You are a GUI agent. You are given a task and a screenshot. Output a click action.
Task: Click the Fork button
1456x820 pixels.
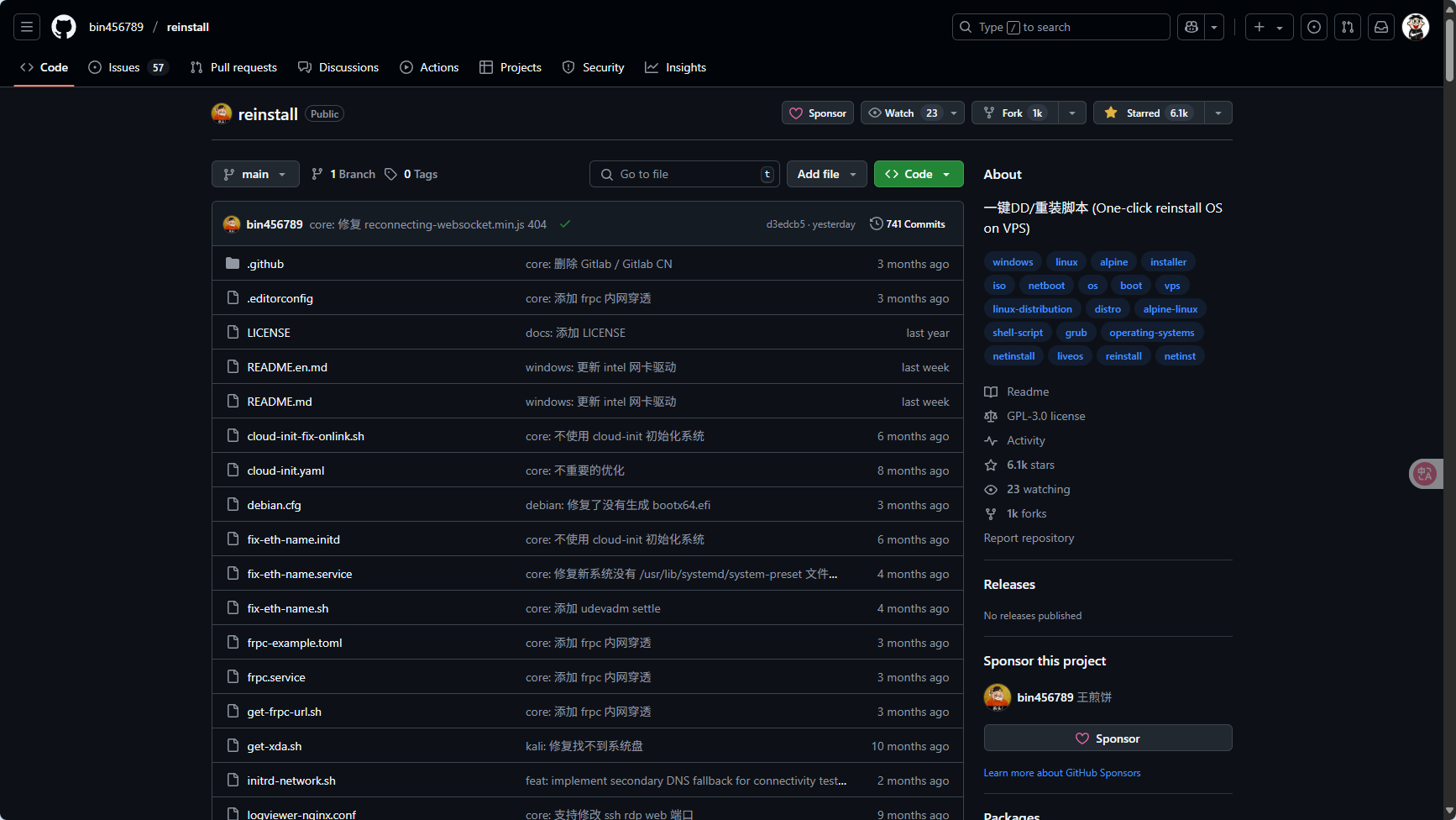(x=1015, y=113)
